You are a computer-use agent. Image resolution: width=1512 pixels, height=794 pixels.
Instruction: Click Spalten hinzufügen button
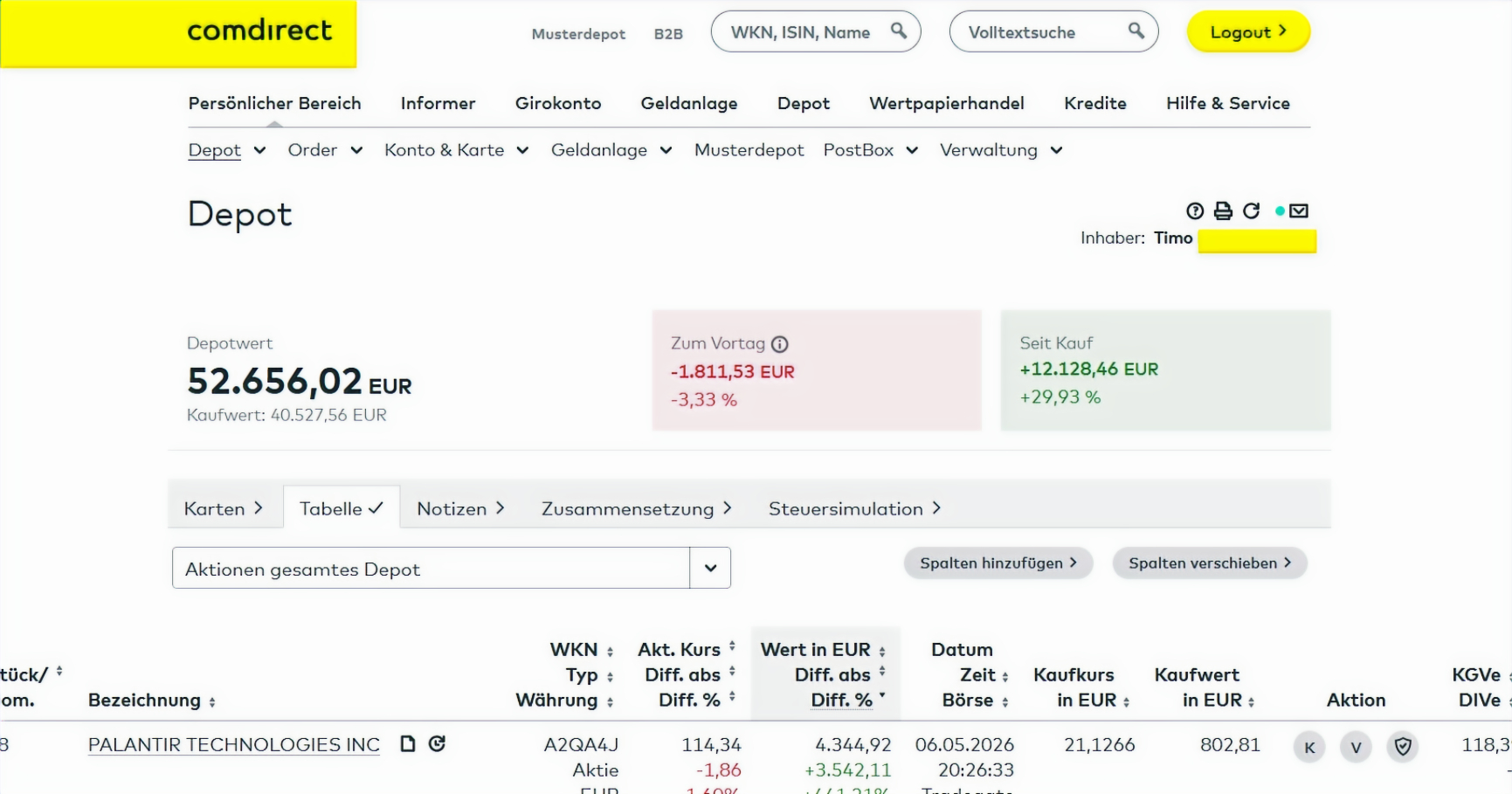point(998,563)
